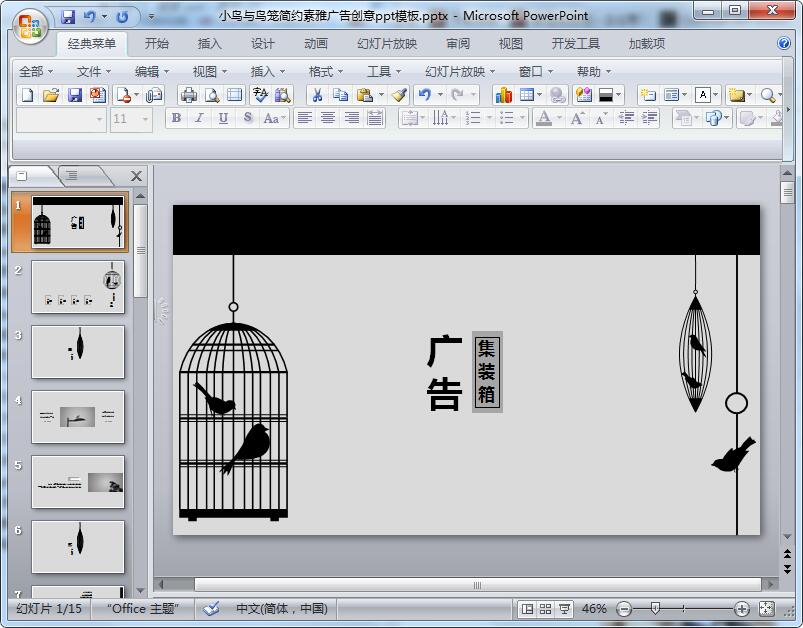
Task: Add a new slide from the toolbar
Action: [648, 95]
